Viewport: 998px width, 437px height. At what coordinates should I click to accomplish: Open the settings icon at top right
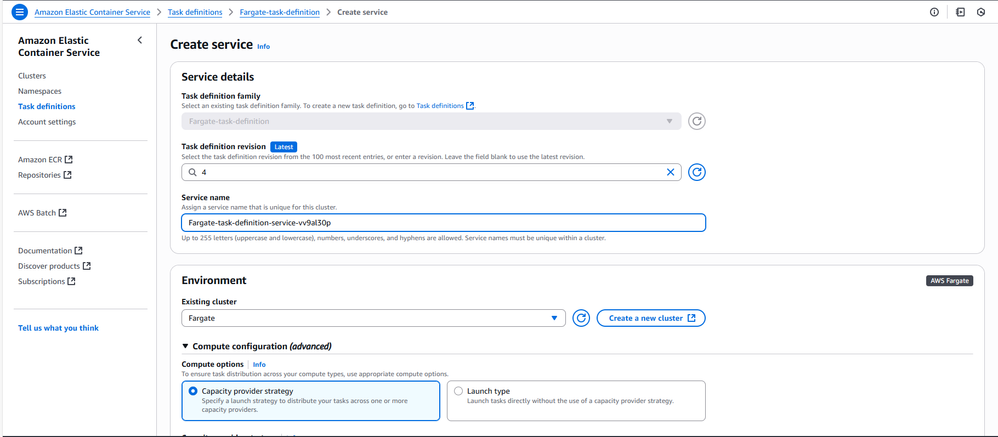tap(981, 12)
